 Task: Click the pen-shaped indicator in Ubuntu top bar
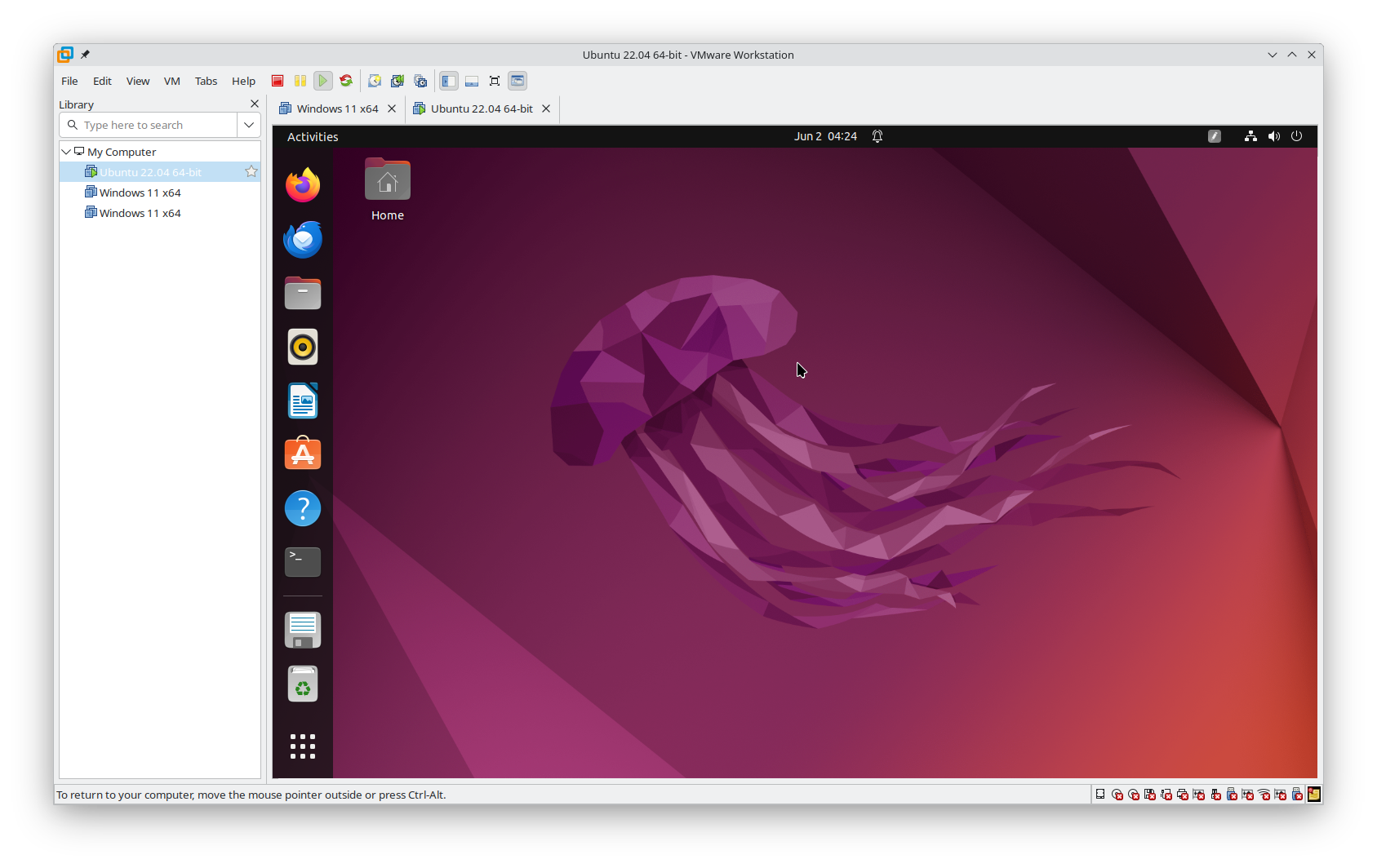[x=1215, y=136]
